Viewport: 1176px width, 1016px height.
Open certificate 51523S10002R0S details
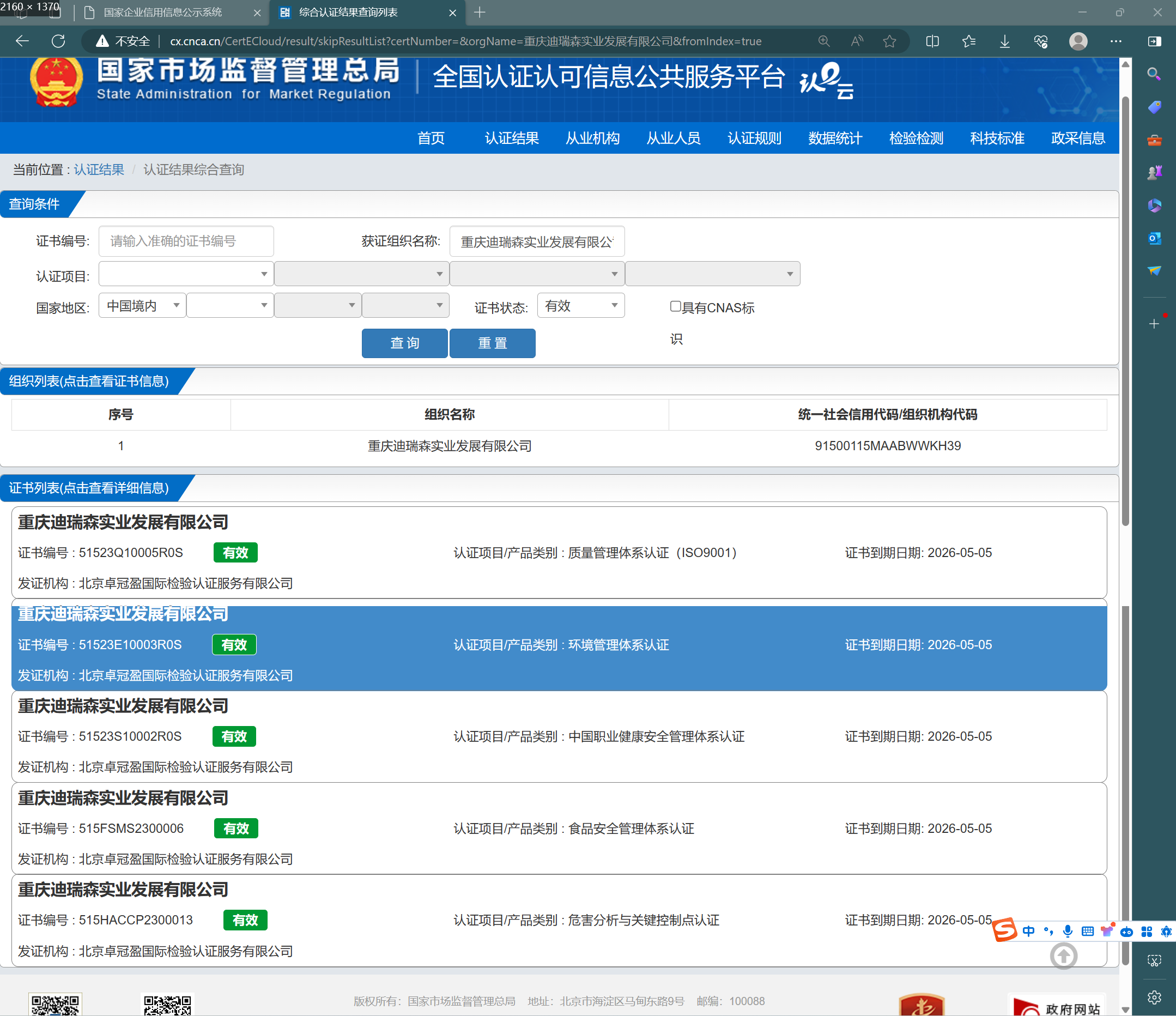click(559, 736)
